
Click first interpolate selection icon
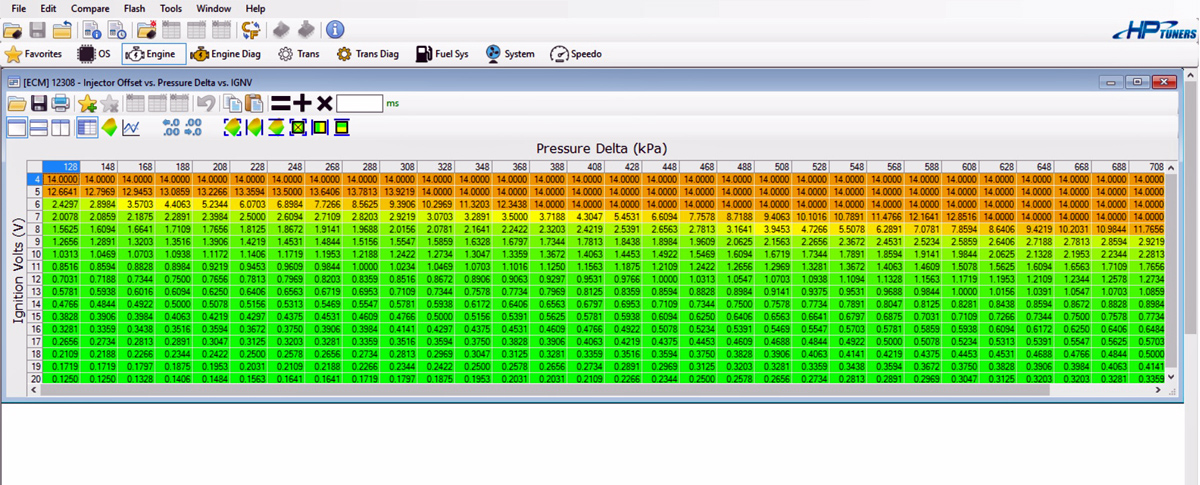point(232,127)
